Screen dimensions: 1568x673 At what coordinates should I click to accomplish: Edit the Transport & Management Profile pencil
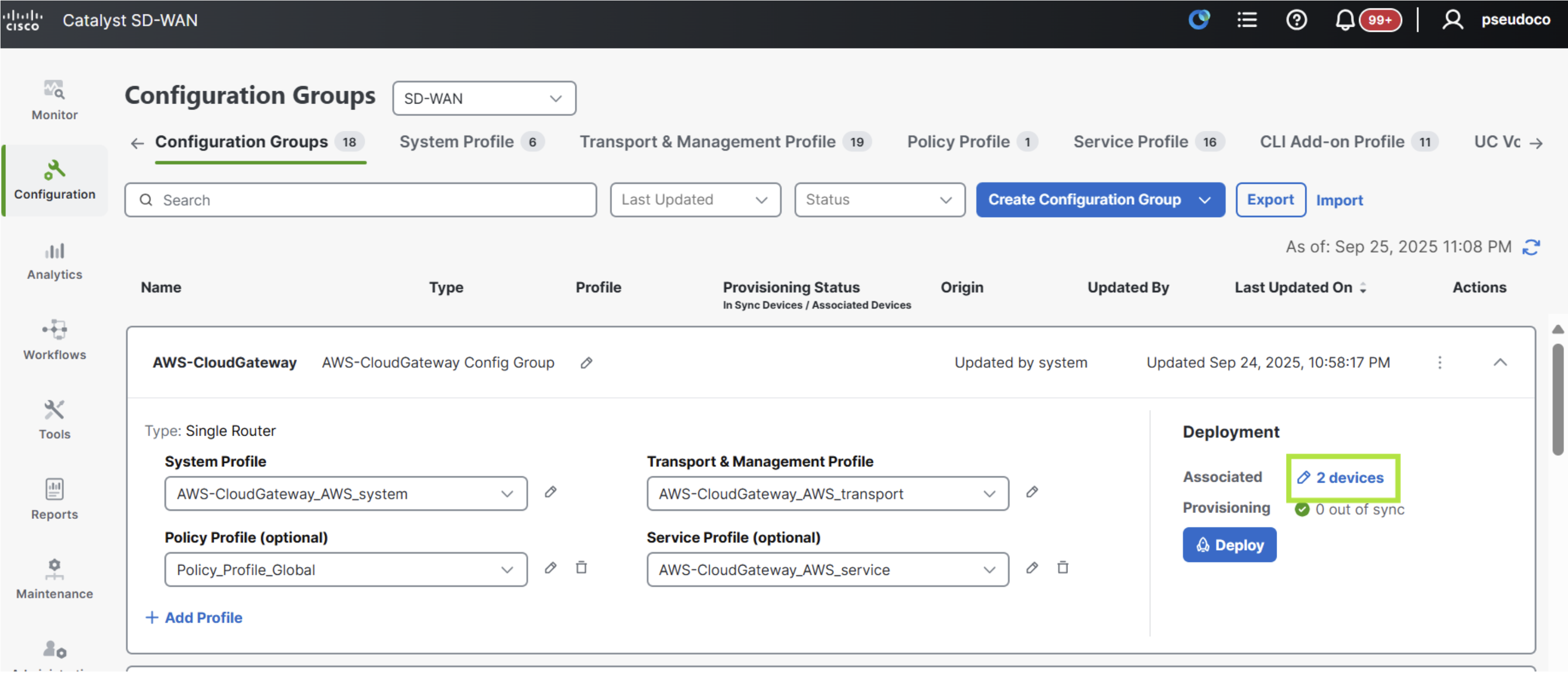(1032, 492)
